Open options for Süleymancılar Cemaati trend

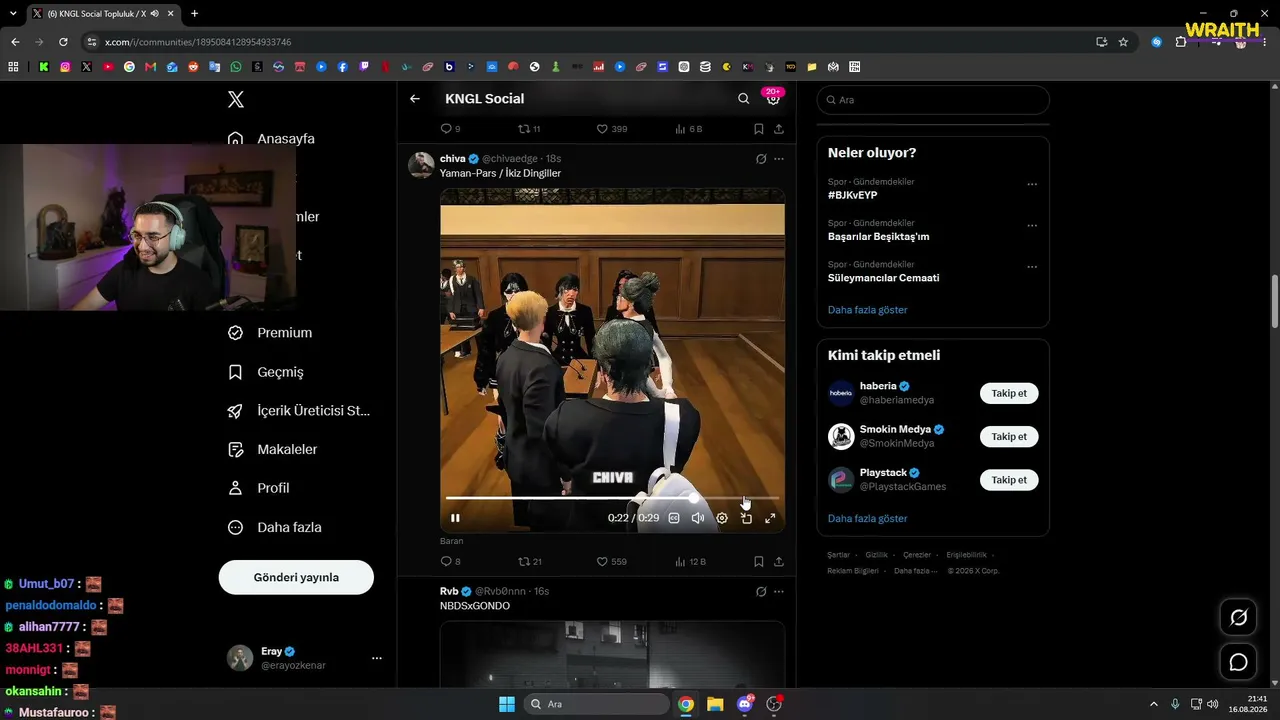pyautogui.click(x=1032, y=267)
